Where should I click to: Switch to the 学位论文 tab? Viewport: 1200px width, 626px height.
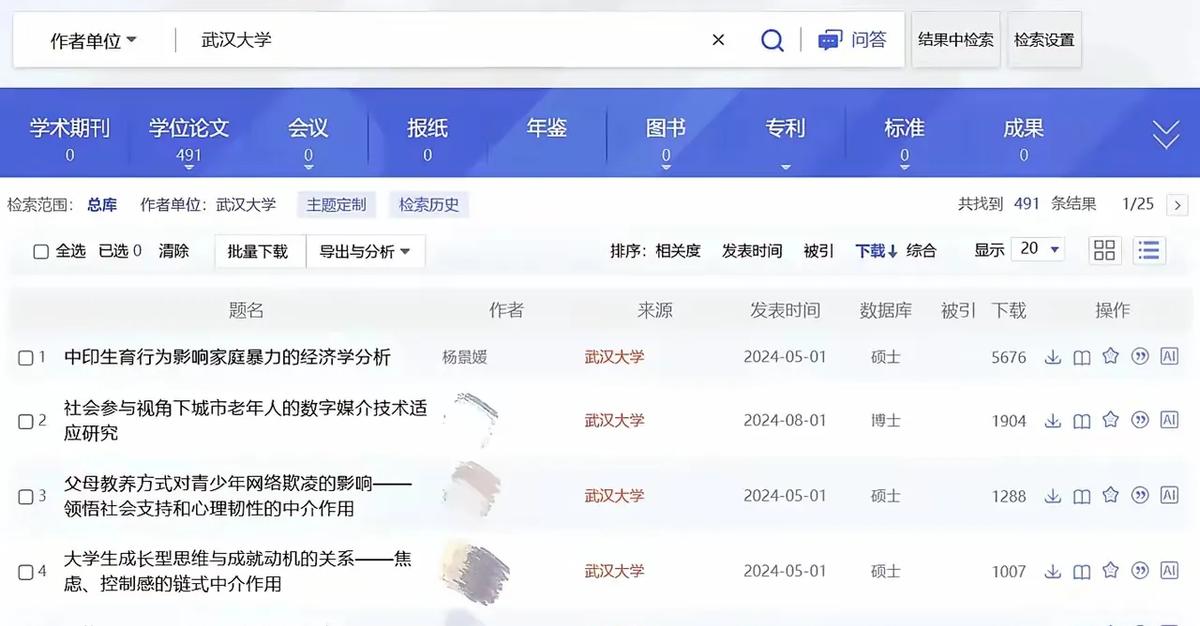(189, 129)
